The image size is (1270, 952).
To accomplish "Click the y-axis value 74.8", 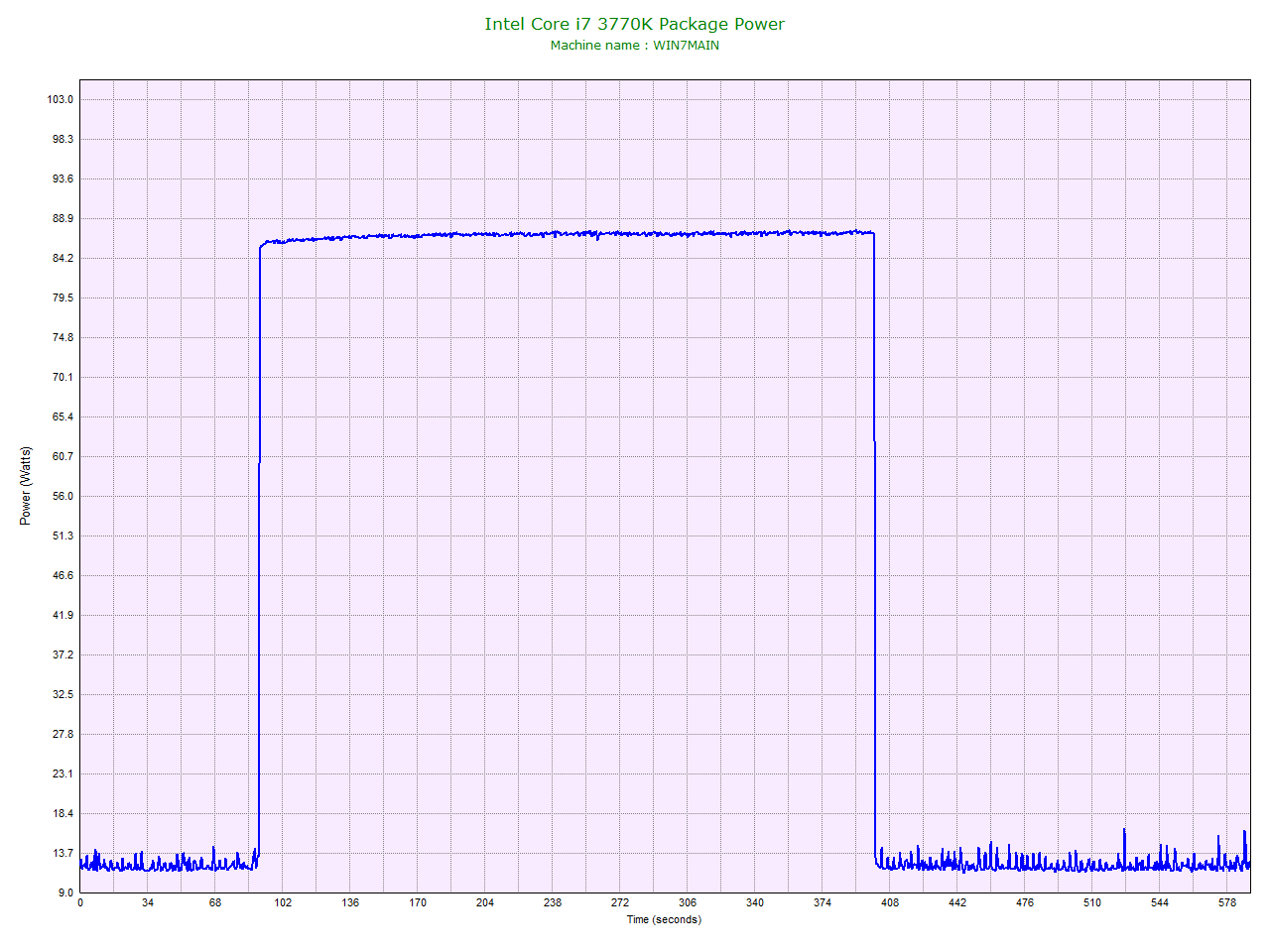I will 63,337.
